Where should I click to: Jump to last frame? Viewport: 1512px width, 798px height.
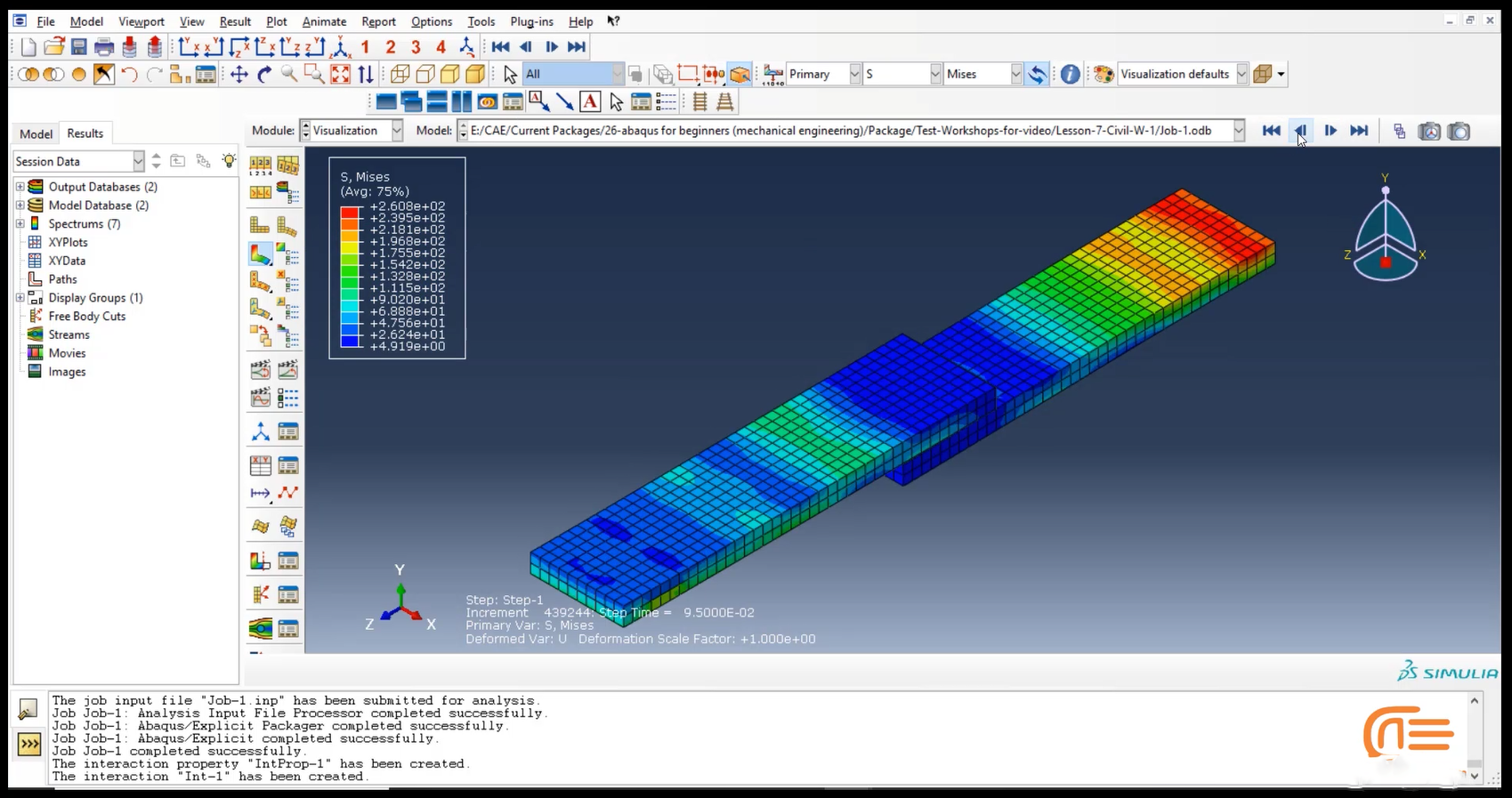tap(1359, 132)
